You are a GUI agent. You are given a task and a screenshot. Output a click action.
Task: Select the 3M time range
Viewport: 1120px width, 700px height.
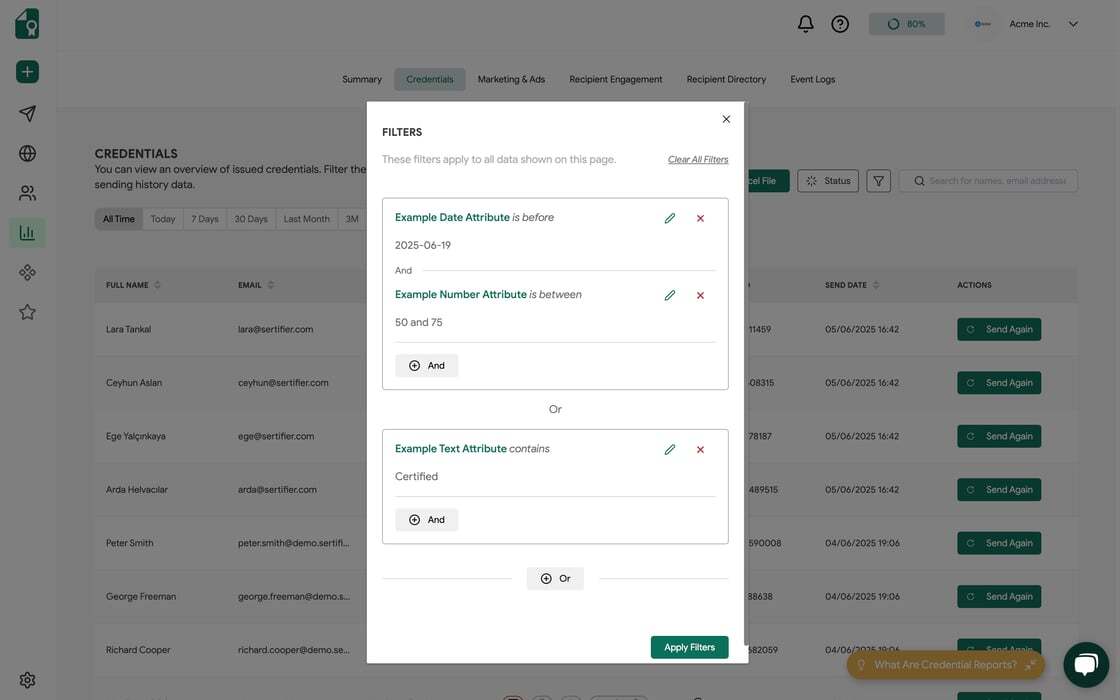(352, 219)
